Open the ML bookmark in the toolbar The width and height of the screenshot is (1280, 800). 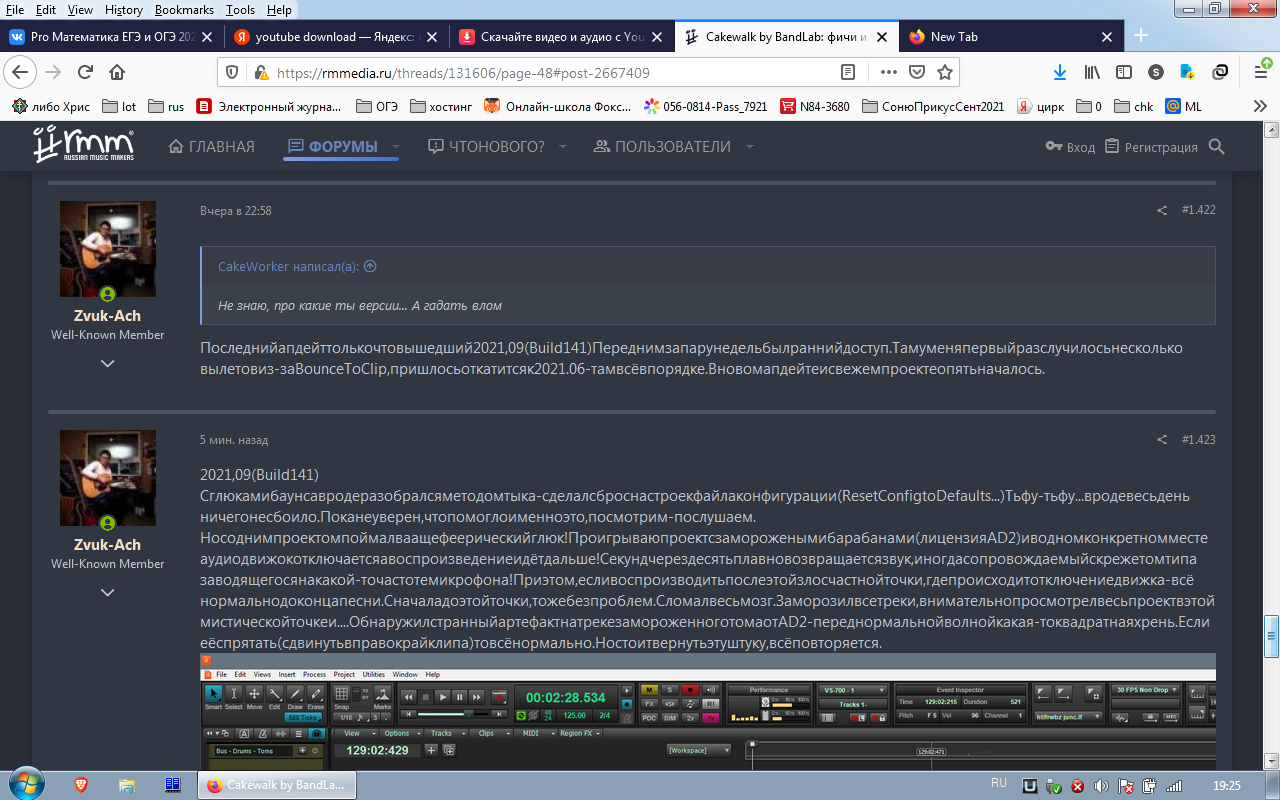point(1184,106)
